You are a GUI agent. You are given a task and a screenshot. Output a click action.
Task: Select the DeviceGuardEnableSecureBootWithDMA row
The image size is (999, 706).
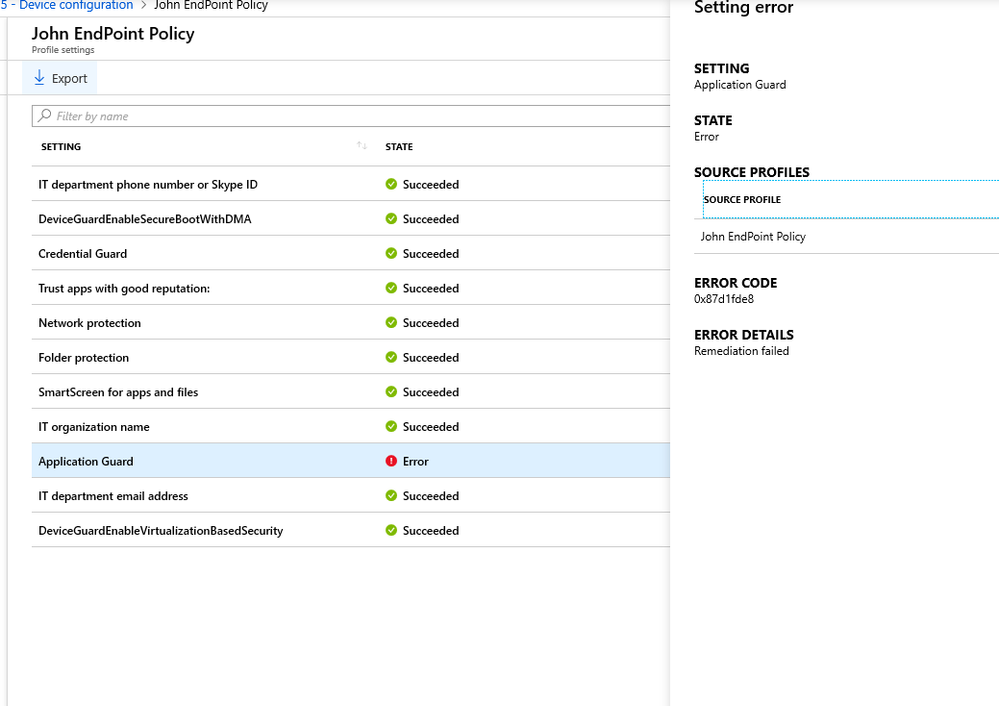coord(145,219)
